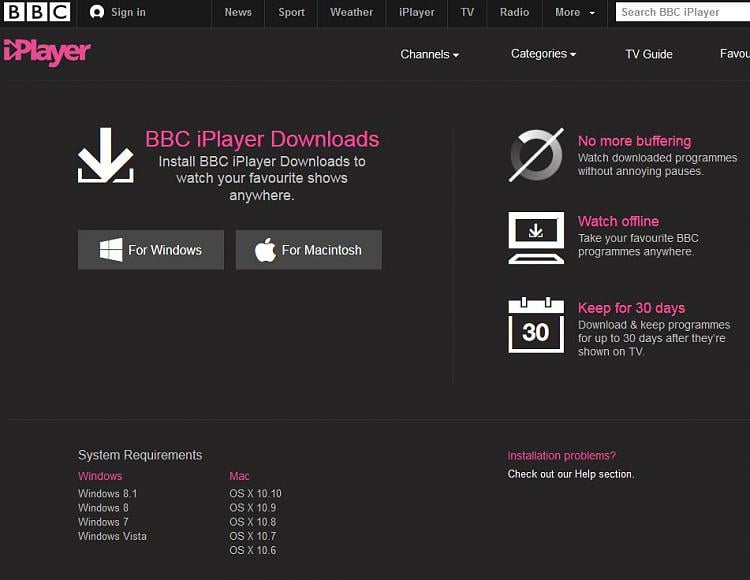Click the pink Mac requirements heading
750x580 pixels.
tap(239, 476)
